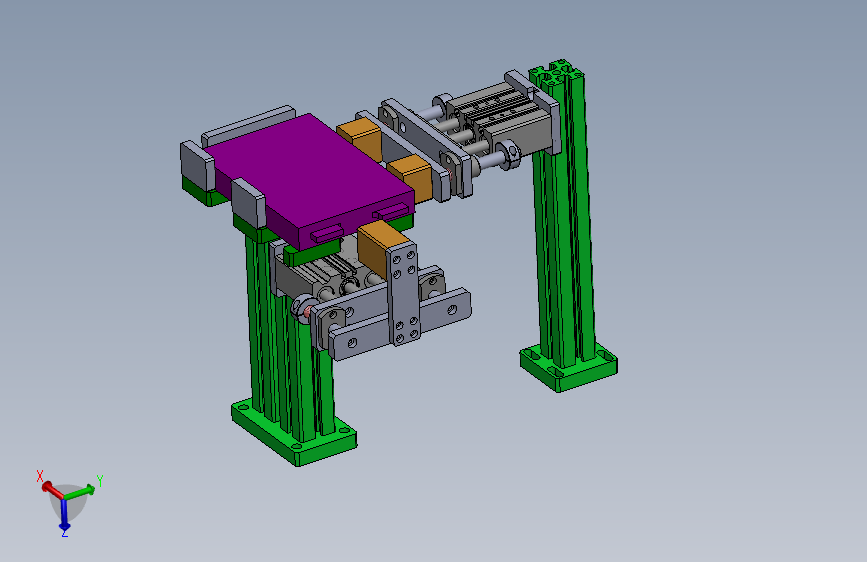Select the right green base plate
The width and height of the screenshot is (867, 562).
[x=568, y=368]
